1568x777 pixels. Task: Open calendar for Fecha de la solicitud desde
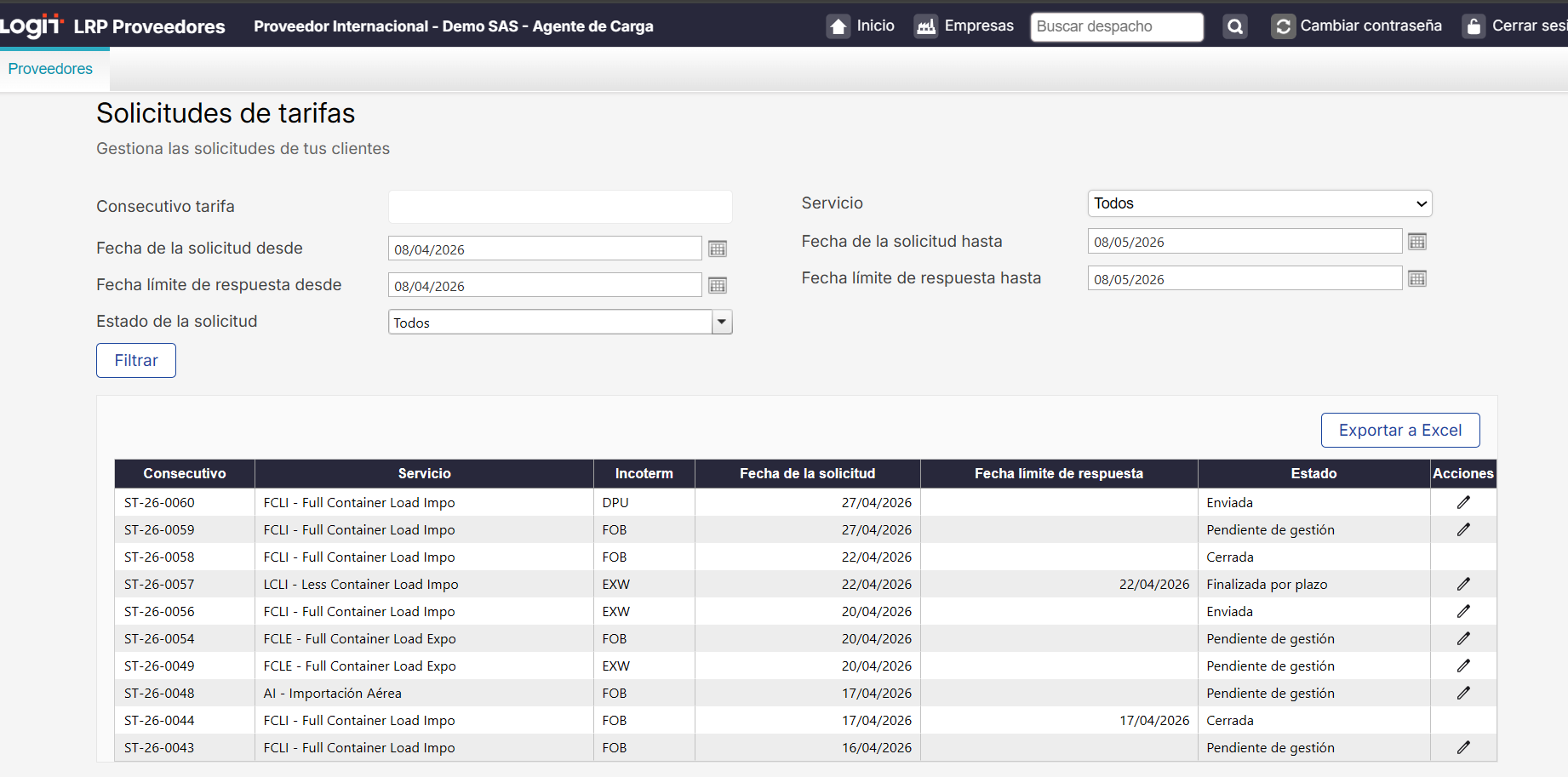tap(718, 249)
